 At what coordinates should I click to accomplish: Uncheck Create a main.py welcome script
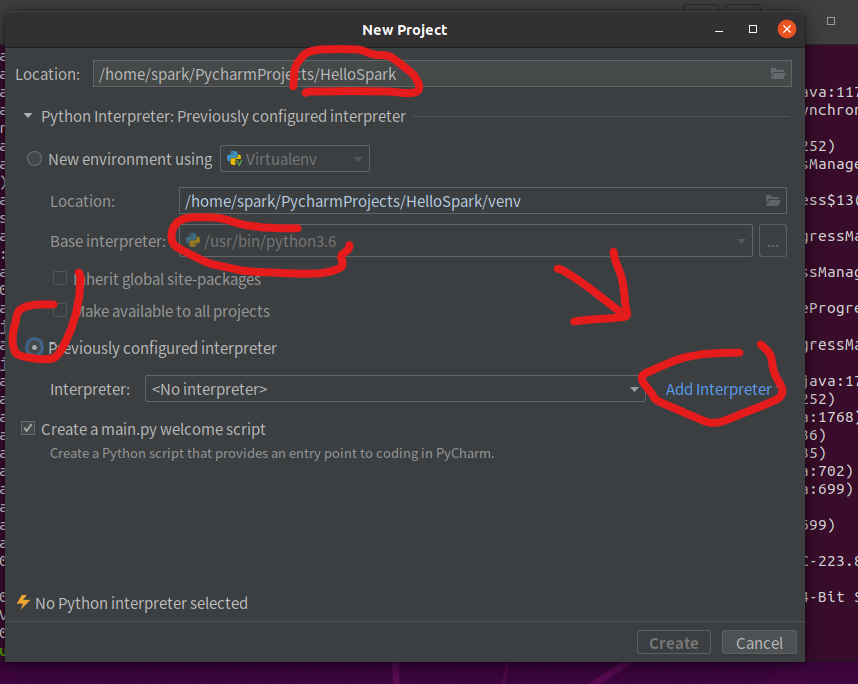coord(28,428)
